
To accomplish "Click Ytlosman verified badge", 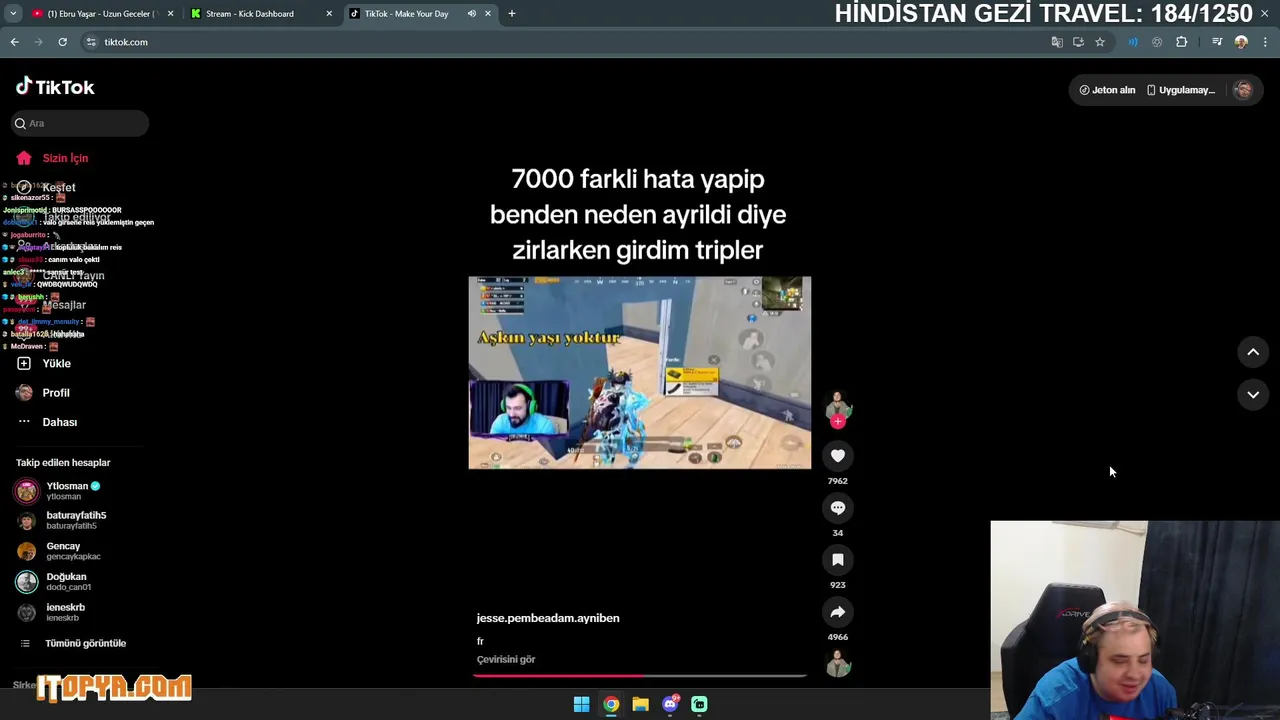I will pyautogui.click(x=96, y=486).
